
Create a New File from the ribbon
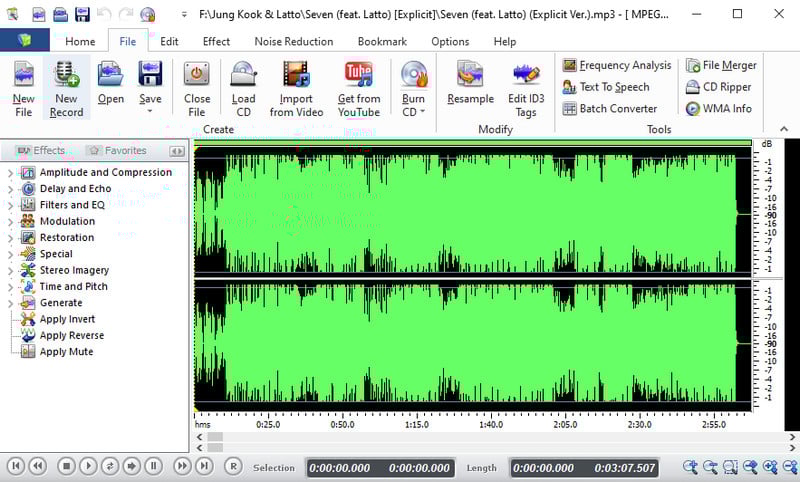coord(23,89)
